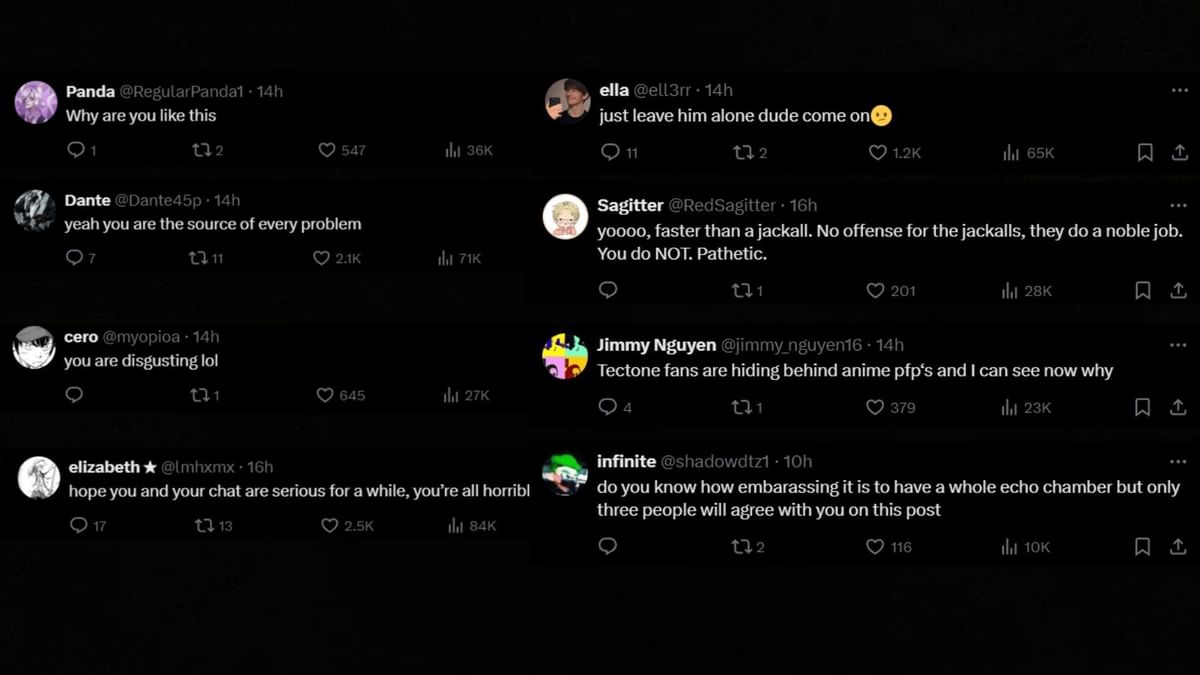Retweet Jimmy Nguyen's Tectone fans tweet

pos(742,407)
